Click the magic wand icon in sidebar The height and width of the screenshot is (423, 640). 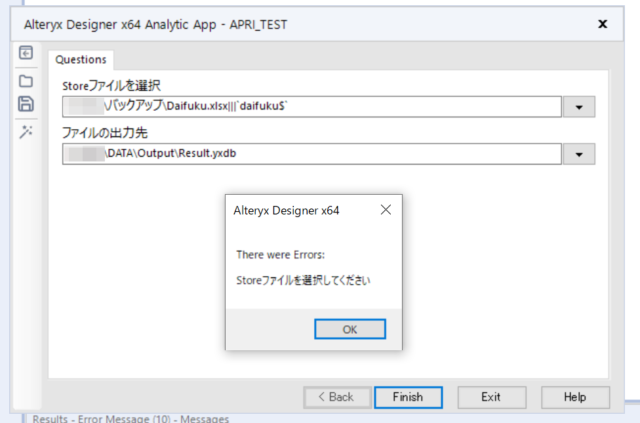click(x=26, y=132)
